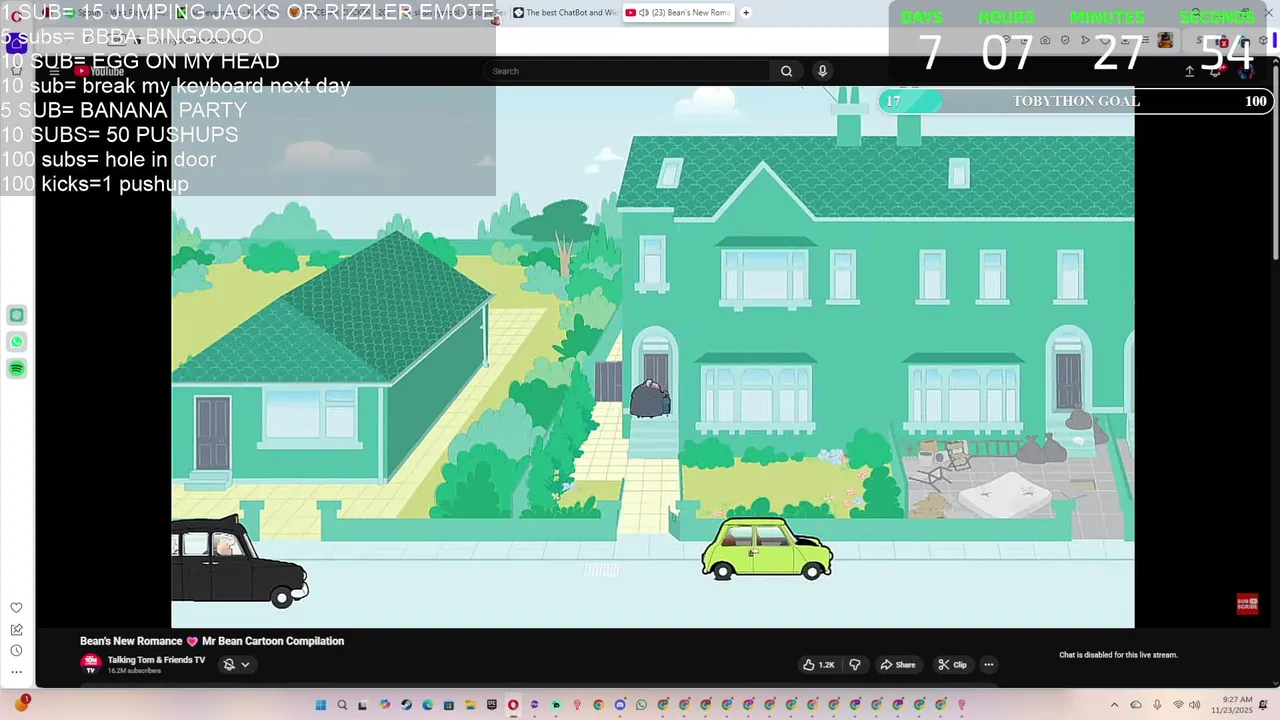Dislike the Mr Bean video

[855, 665]
